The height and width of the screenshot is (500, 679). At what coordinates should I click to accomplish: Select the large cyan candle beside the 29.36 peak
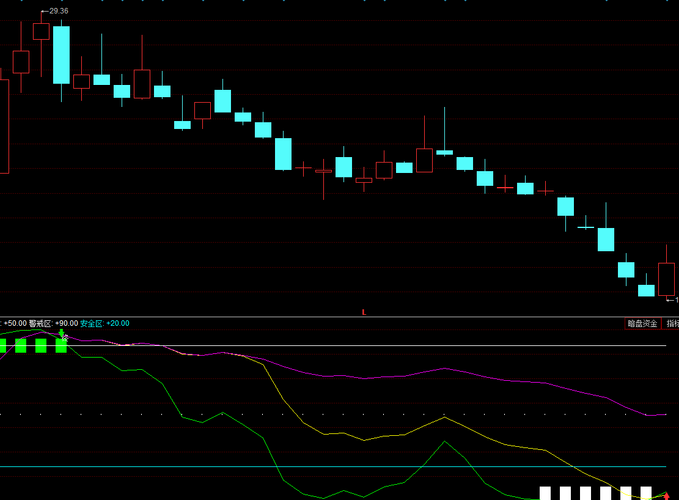62,54
